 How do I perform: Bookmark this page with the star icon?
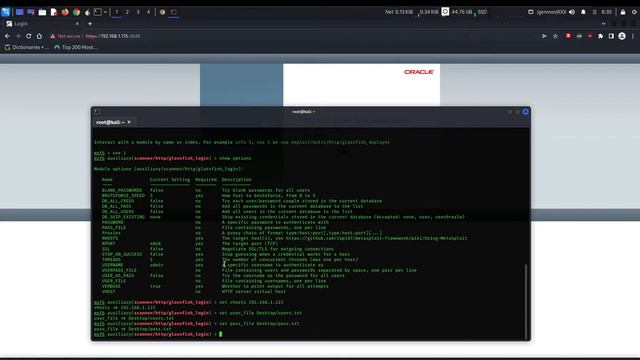coord(555,36)
